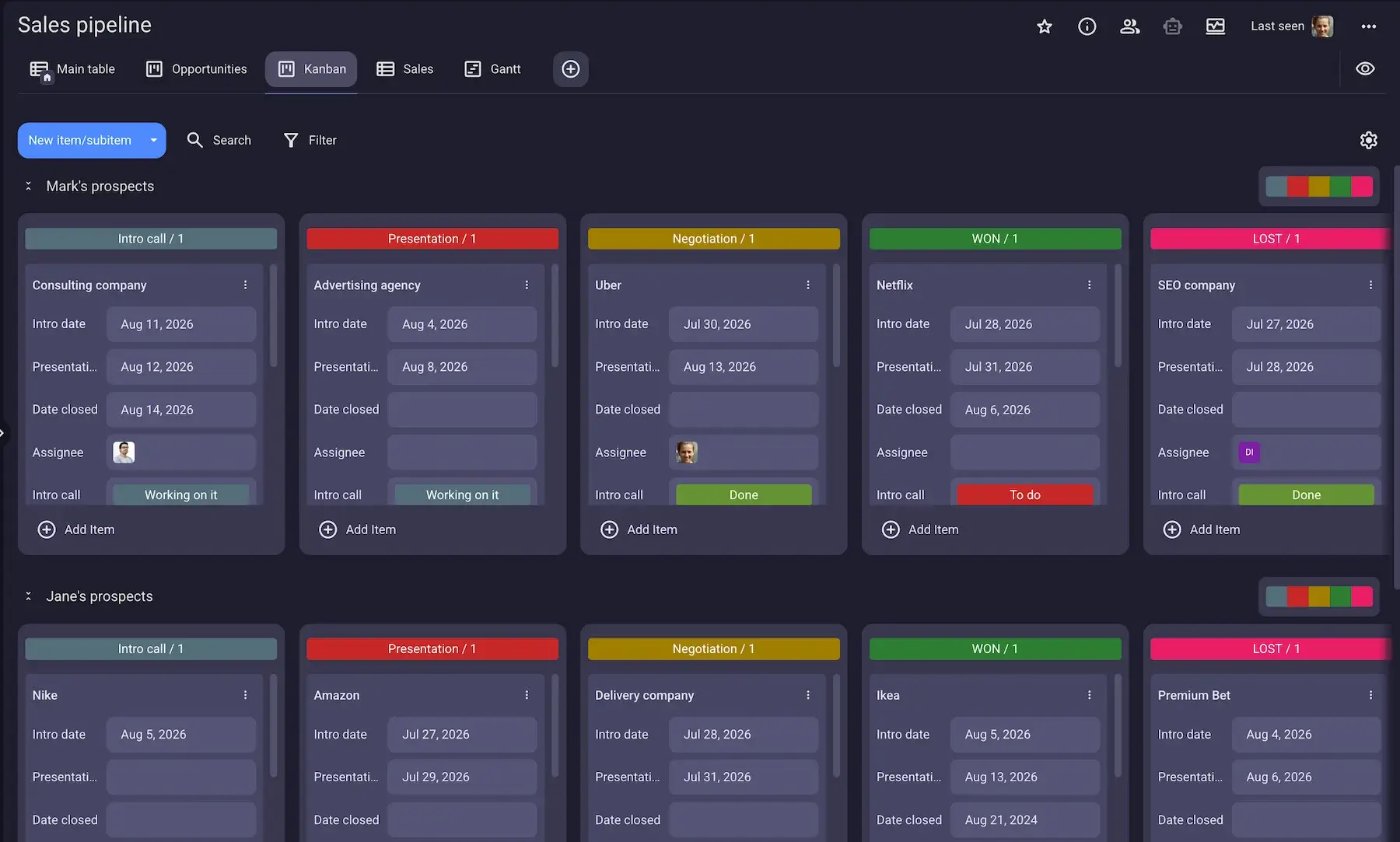
Task: Click Mark's Negotiation / 1 column header
Action: (714, 239)
